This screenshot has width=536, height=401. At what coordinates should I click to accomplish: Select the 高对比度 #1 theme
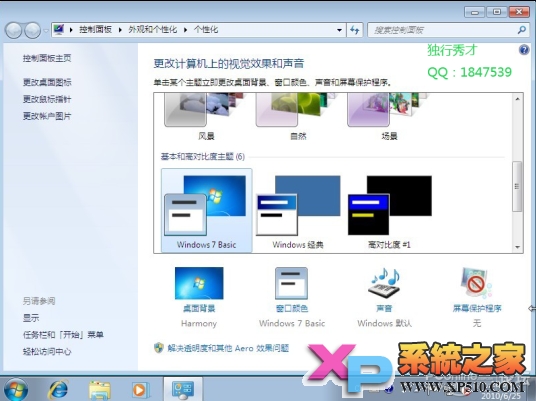tap(390, 210)
